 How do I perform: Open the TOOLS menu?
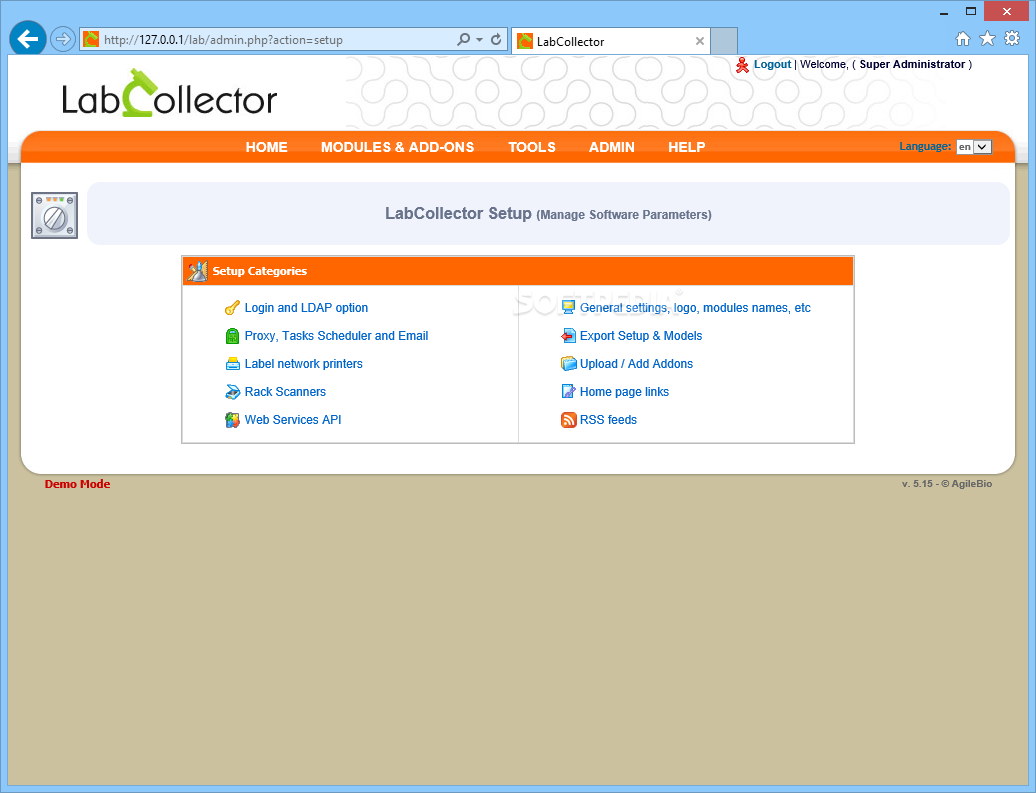click(x=531, y=147)
